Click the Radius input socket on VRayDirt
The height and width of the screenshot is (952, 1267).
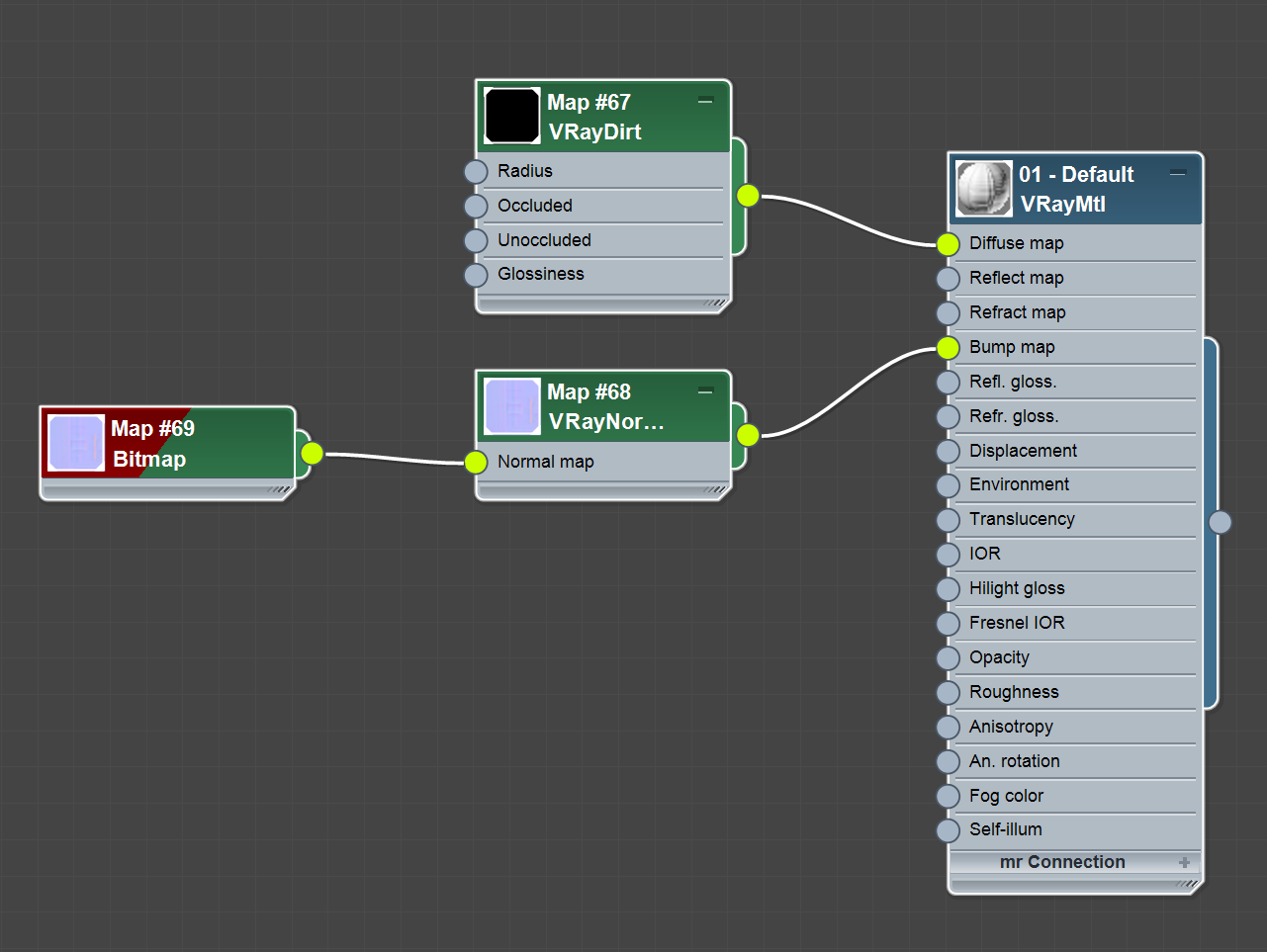[476, 171]
